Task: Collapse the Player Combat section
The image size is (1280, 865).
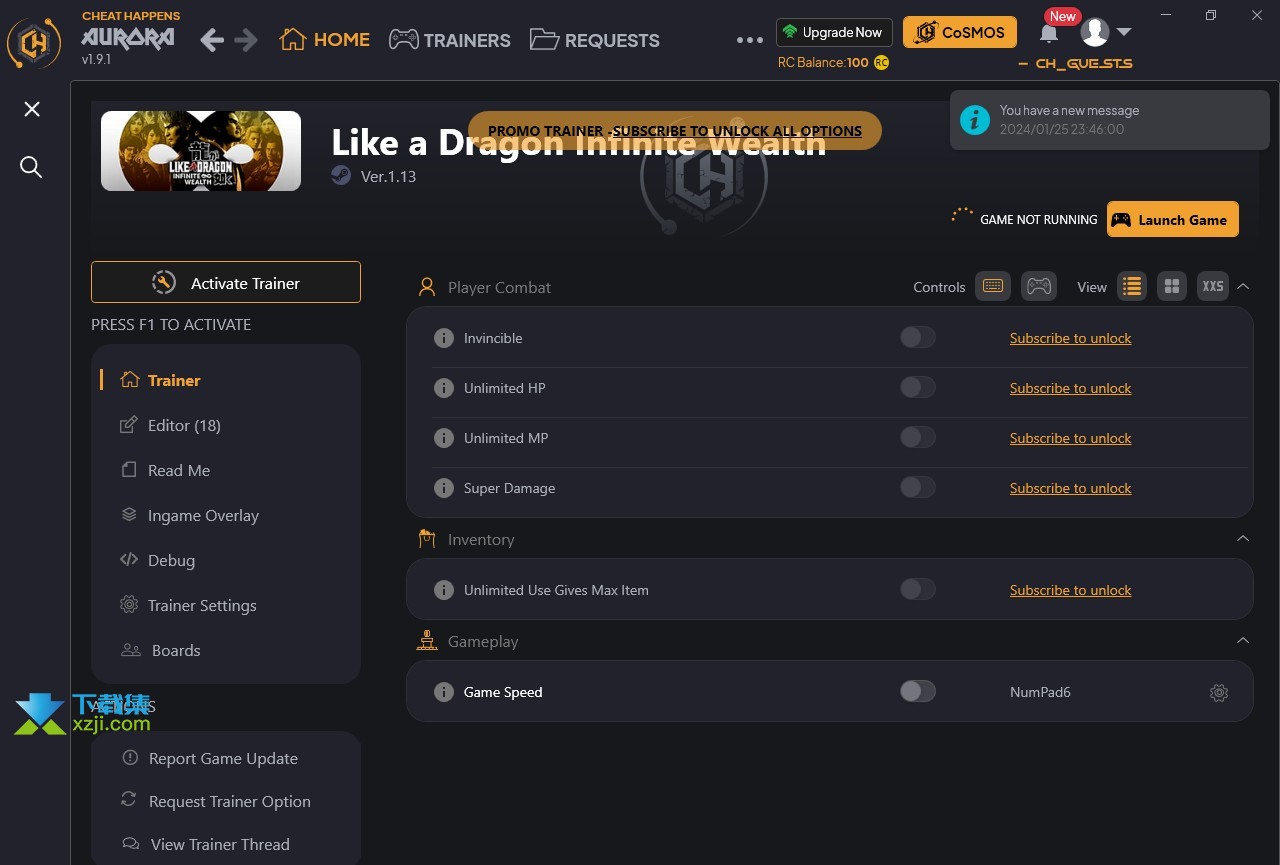Action: tap(1243, 286)
